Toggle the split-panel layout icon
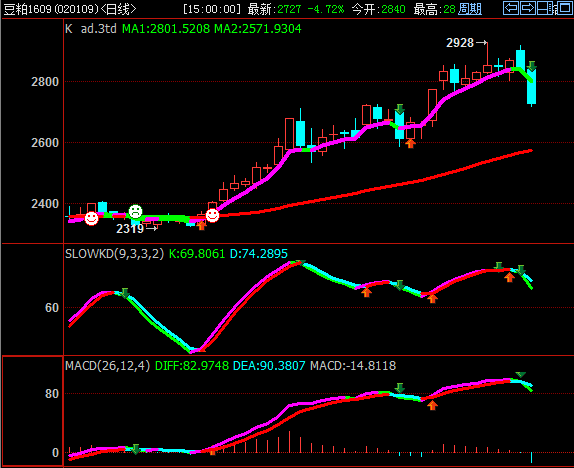This screenshot has width=574, height=468. pyautogui.click(x=544, y=8)
